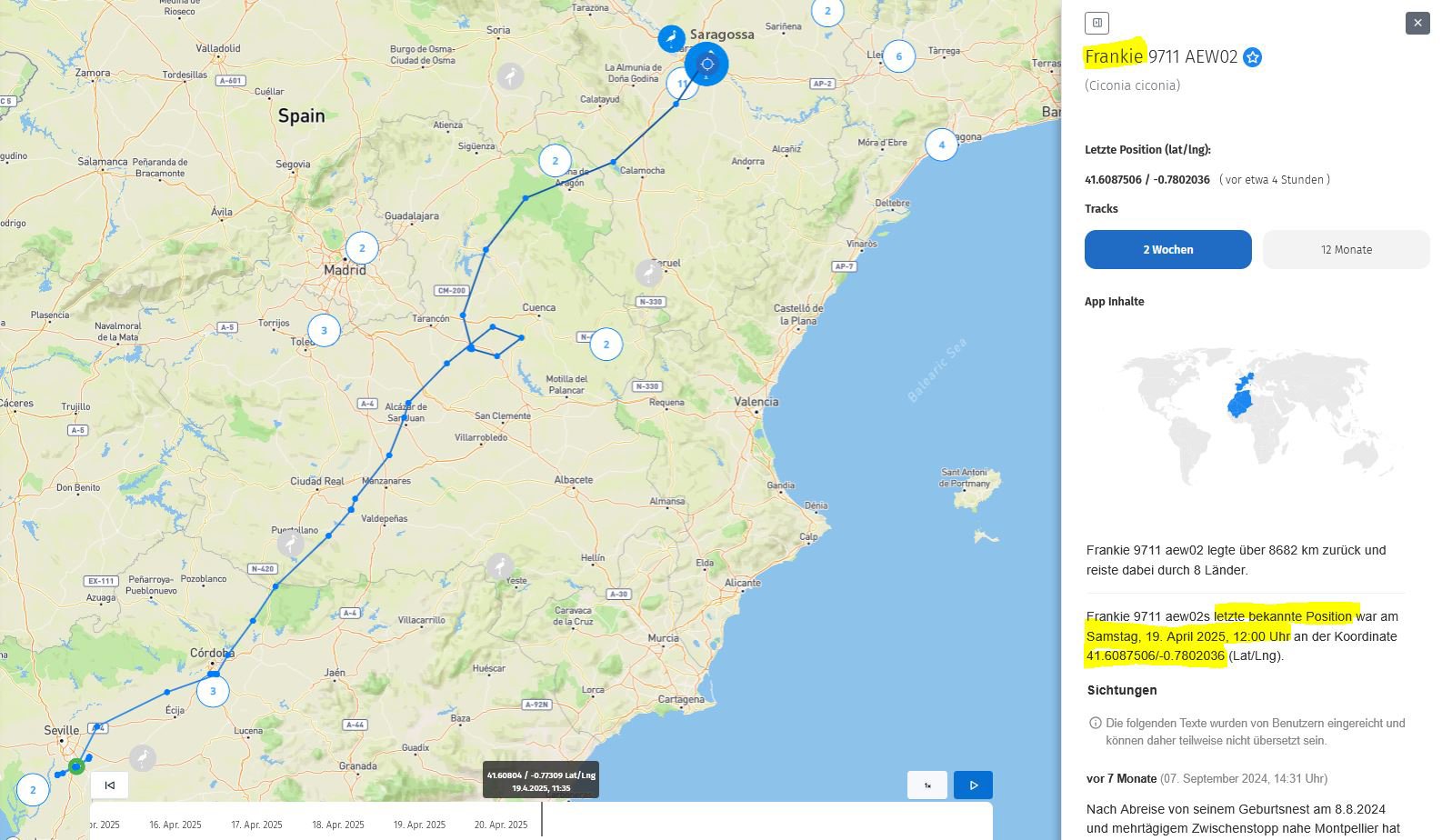The image size is (1442, 840).
Task: Switch track range to 12 Monate
Action: tap(1346, 249)
